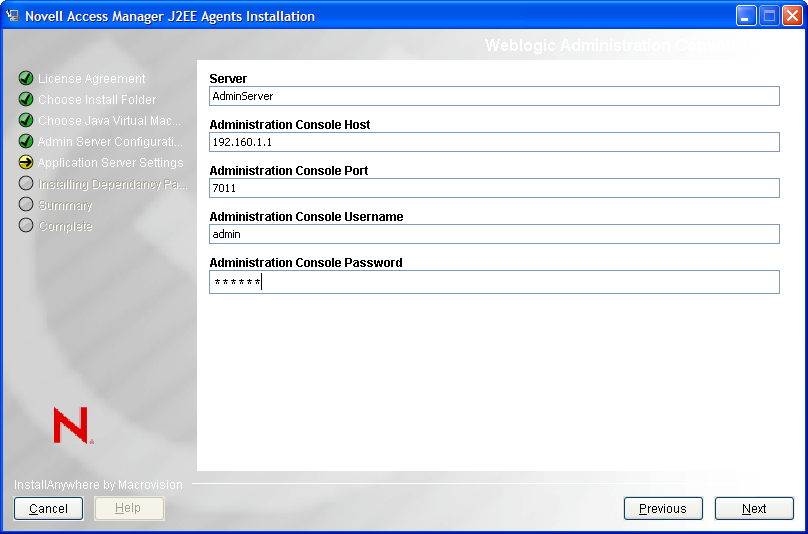808x534 pixels.
Task: Click the InstallAnywhere by Macrovision text
Action: click(98, 485)
